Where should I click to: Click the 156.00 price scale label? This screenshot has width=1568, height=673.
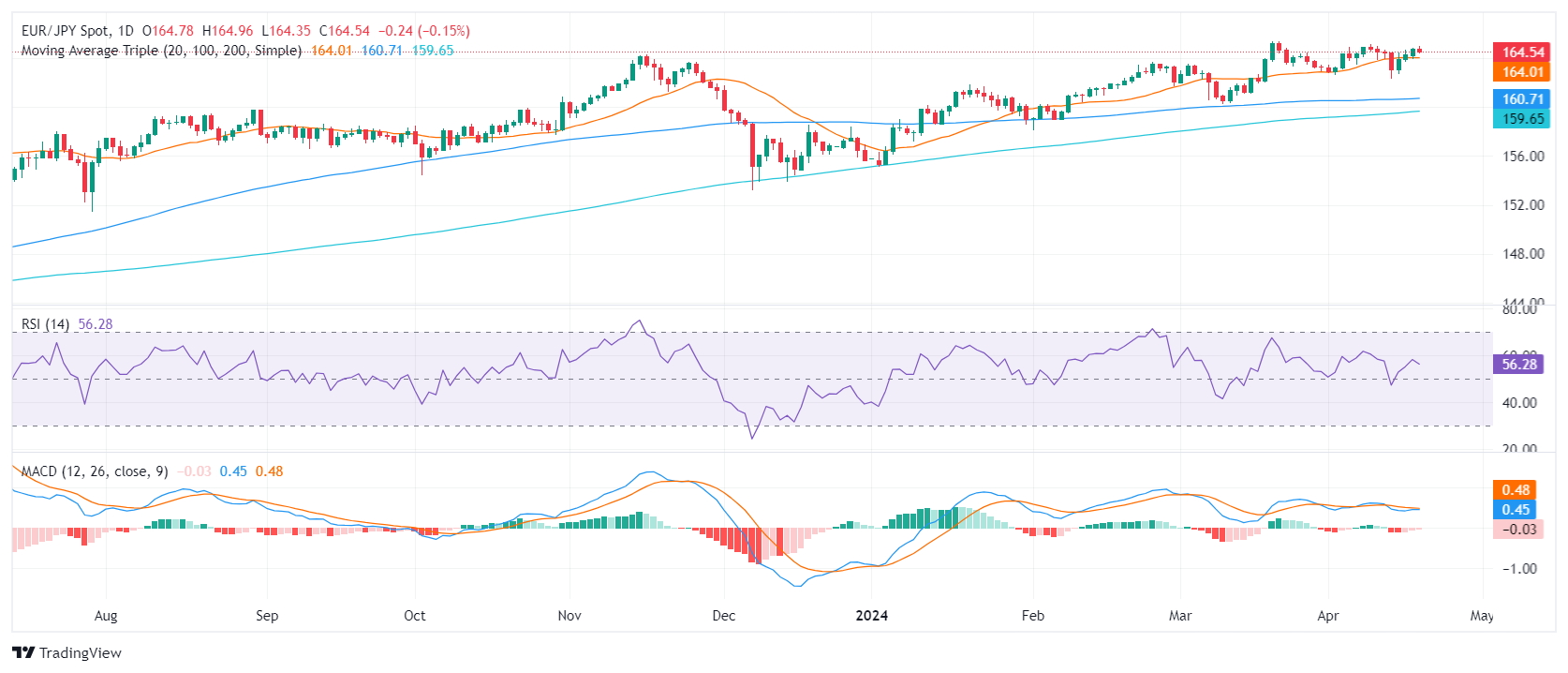(x=1524, y=157)
